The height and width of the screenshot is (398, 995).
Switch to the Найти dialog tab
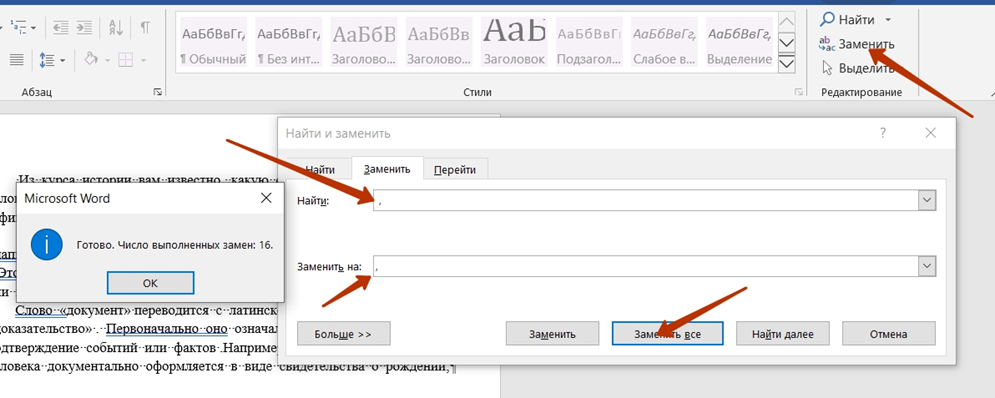point(320,169)
